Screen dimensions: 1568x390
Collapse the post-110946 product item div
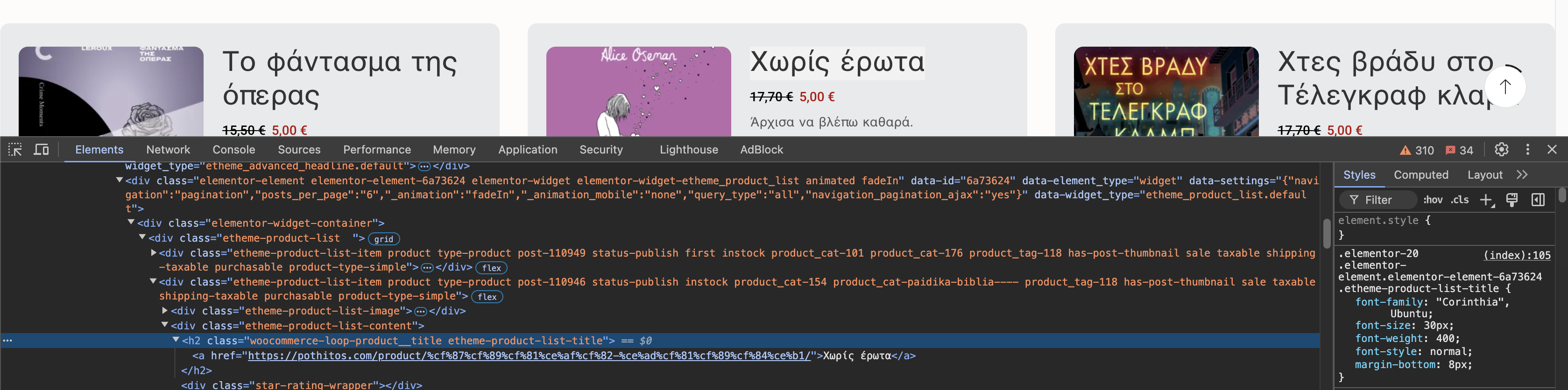coord(153,281)
